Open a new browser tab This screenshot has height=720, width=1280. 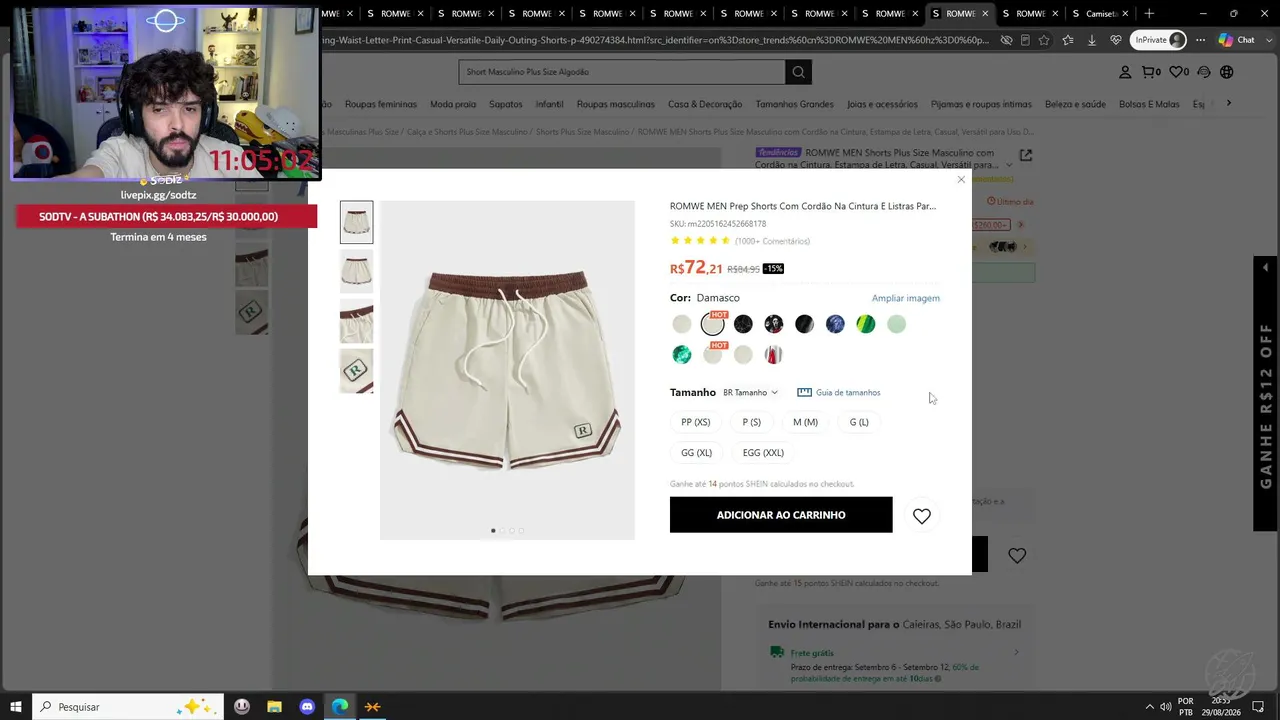1149,14
